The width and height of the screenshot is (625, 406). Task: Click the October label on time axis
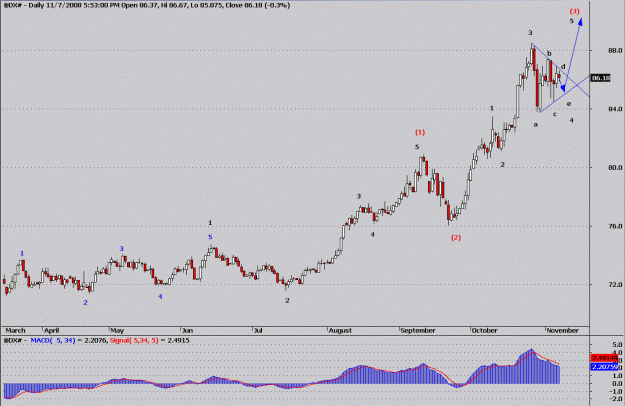[484, 330]
